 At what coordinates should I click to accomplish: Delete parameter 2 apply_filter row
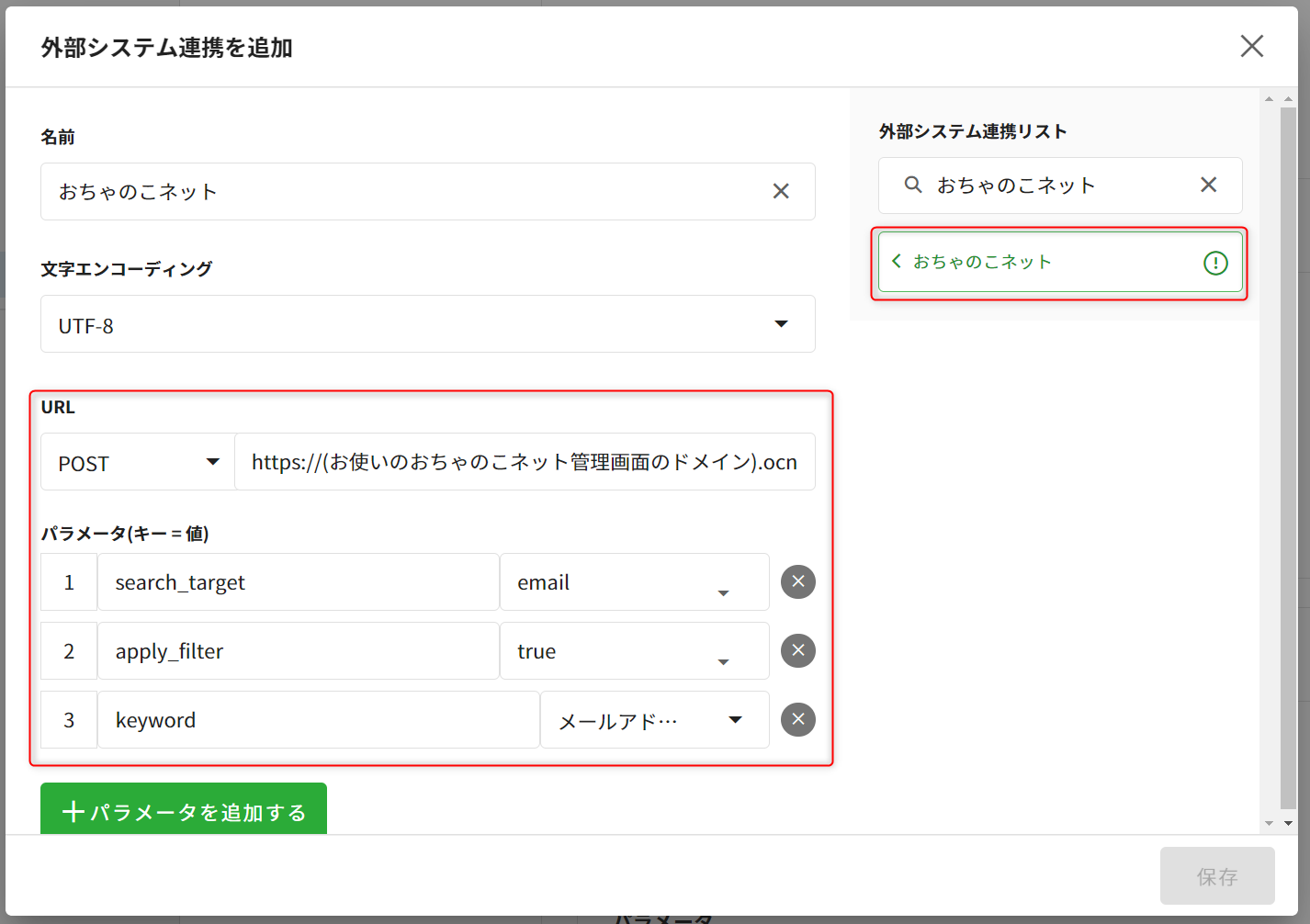coord(797,650)
